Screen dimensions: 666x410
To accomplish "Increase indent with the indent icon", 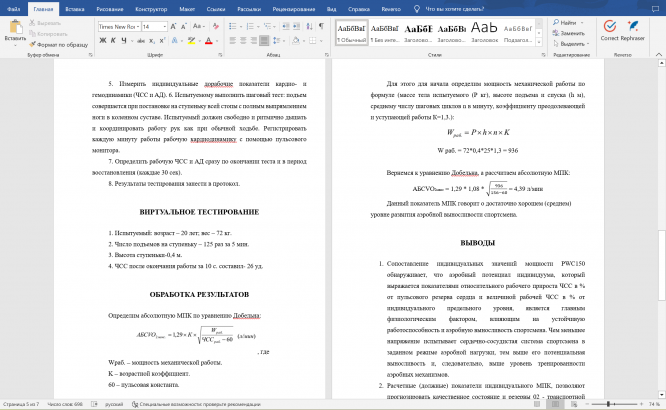I will coord(296,26).
